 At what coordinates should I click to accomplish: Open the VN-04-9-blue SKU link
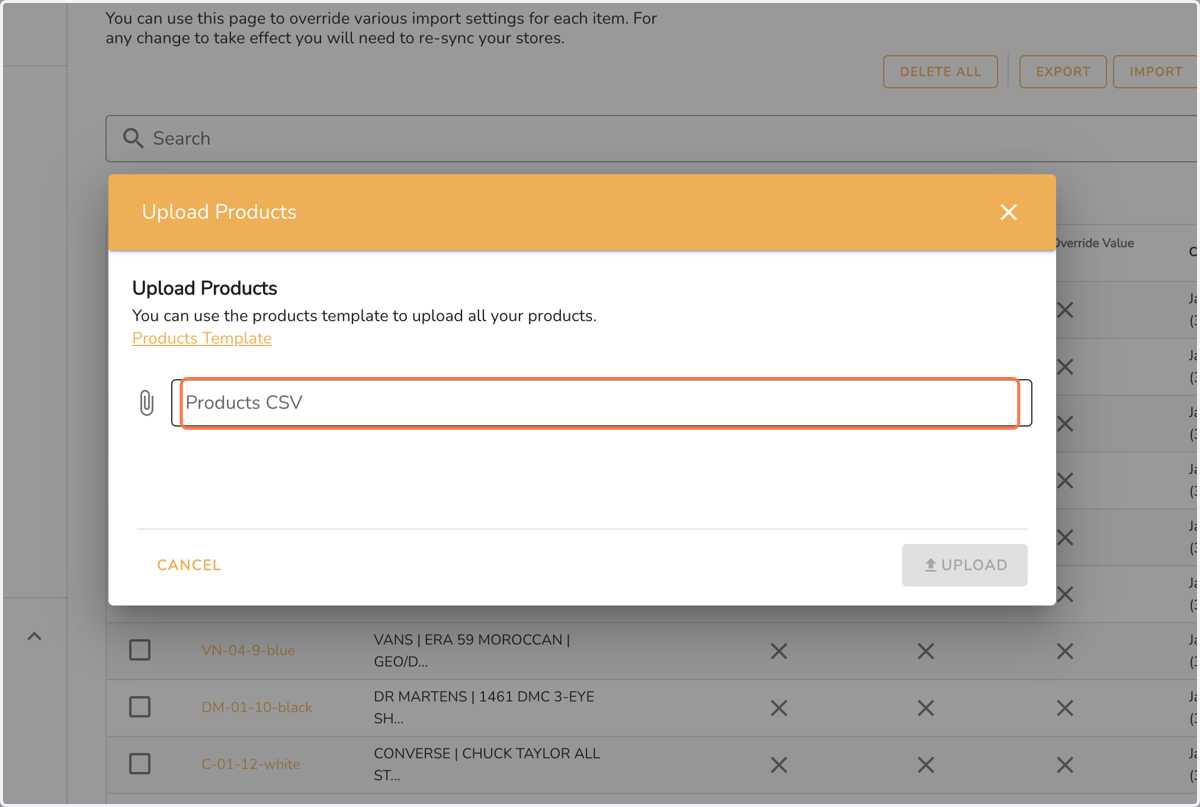248,650
